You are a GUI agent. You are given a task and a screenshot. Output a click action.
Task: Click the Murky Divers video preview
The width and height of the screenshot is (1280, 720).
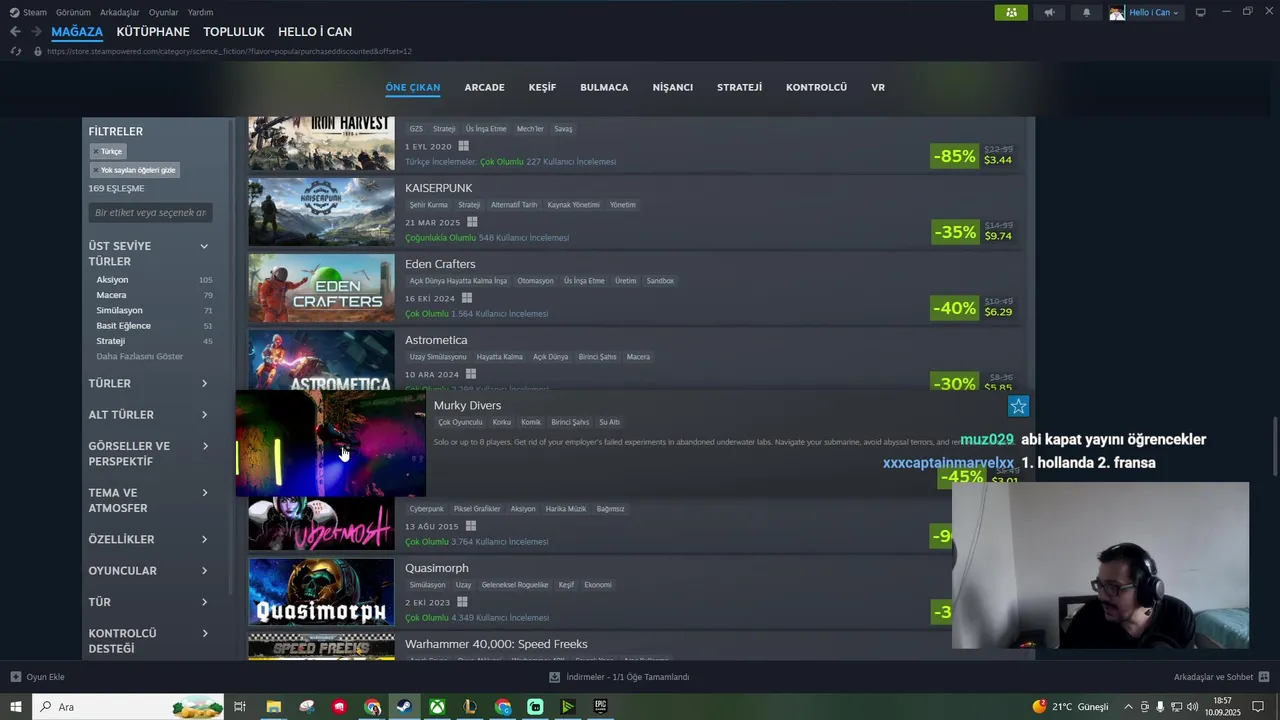coord(331,443)
